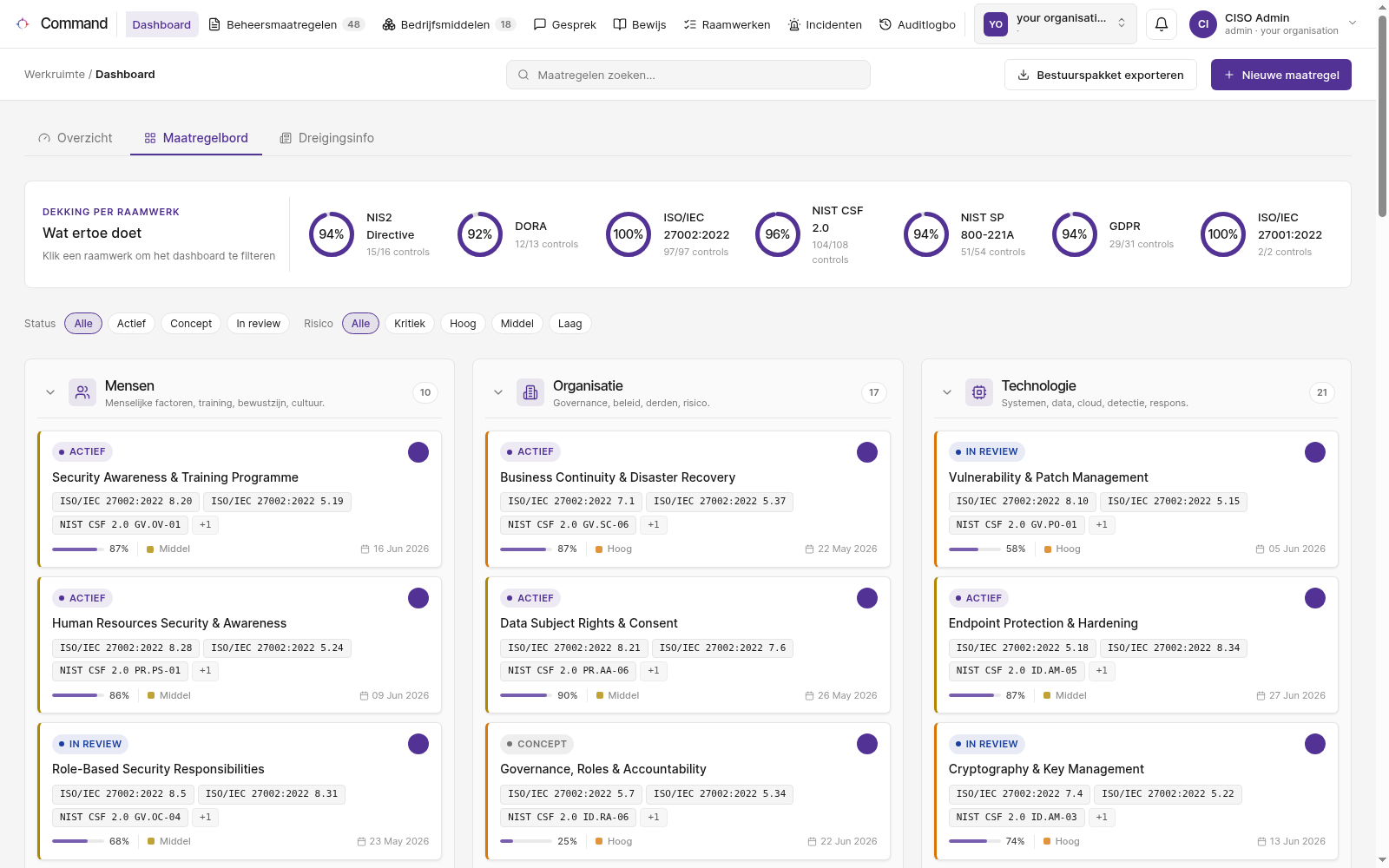The width and height of the screenshot is (1389, 868).
Task: Click the Mensen people group icon
Action: click(x=82, y=392)
